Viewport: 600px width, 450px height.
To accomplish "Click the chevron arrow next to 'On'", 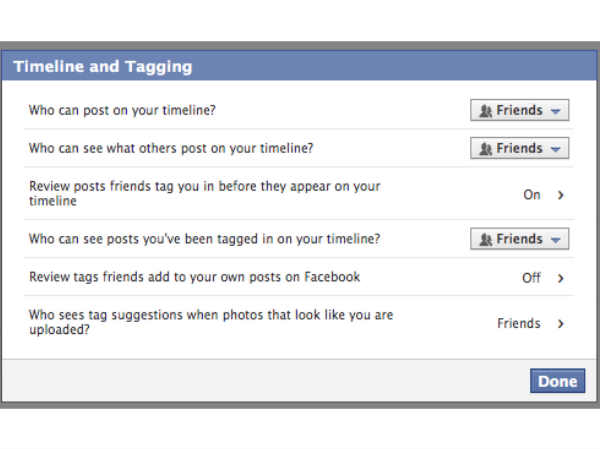I will coord(561,195).
